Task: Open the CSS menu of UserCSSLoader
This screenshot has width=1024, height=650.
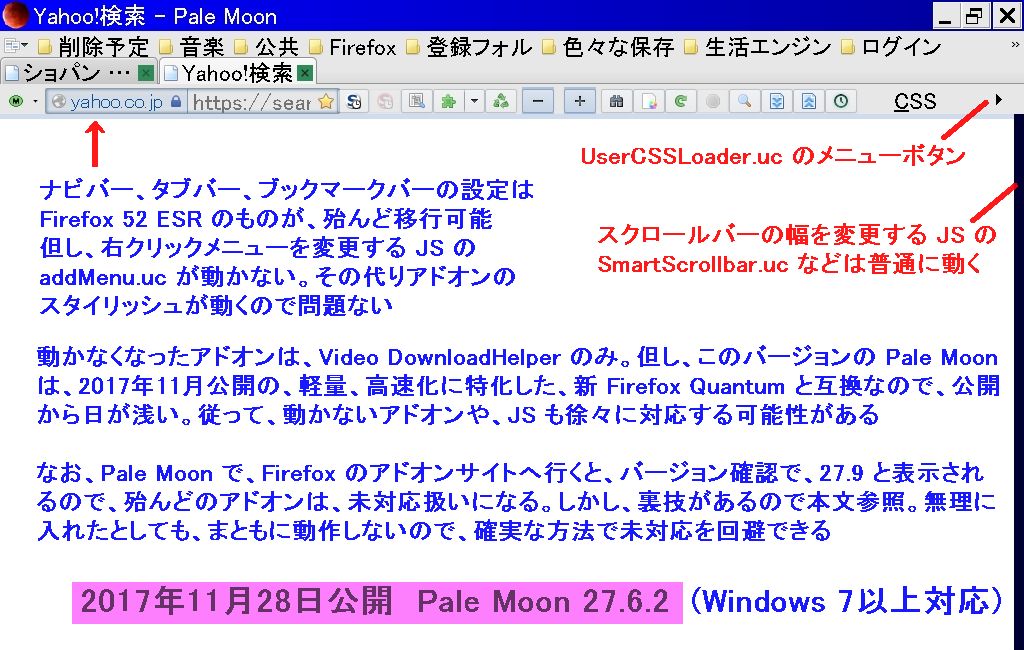Action: (x=915, y=101)
